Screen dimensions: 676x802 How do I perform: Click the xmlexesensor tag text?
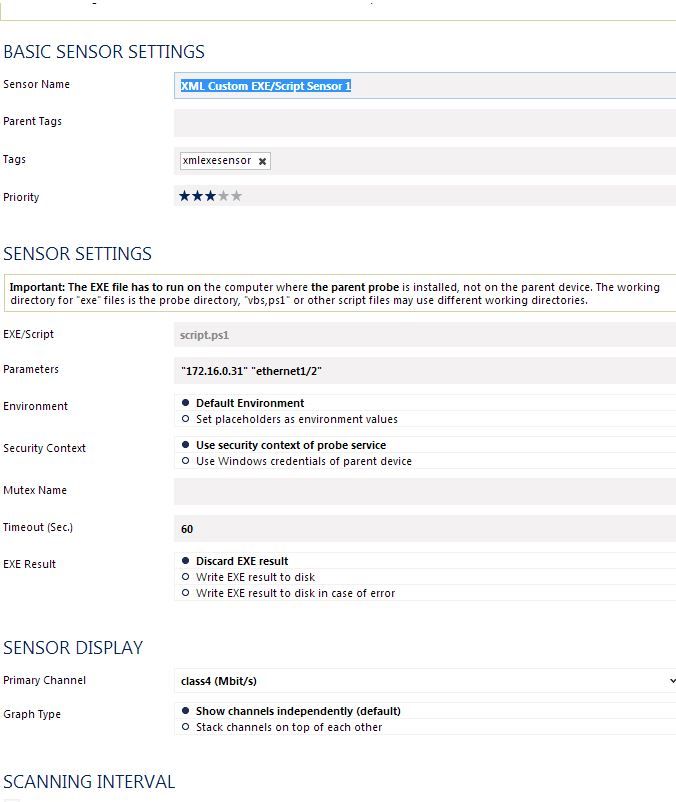pyautogui.click(x=217, y=161)
